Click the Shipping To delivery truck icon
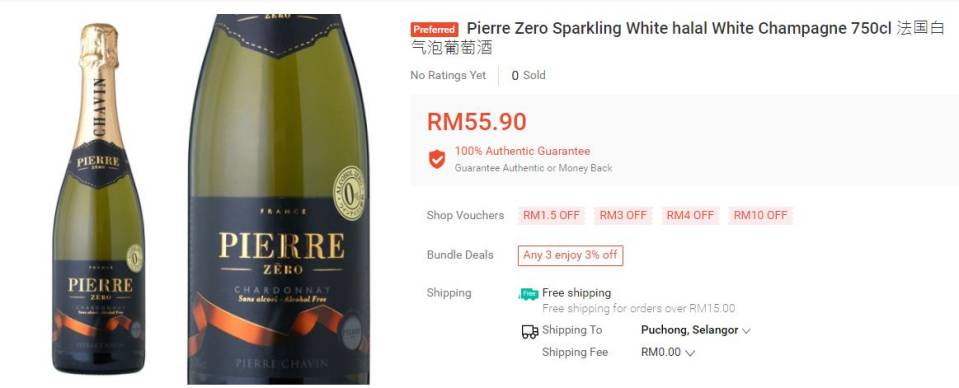The width and height of the screenshot is (959, 388). [530, 331]
